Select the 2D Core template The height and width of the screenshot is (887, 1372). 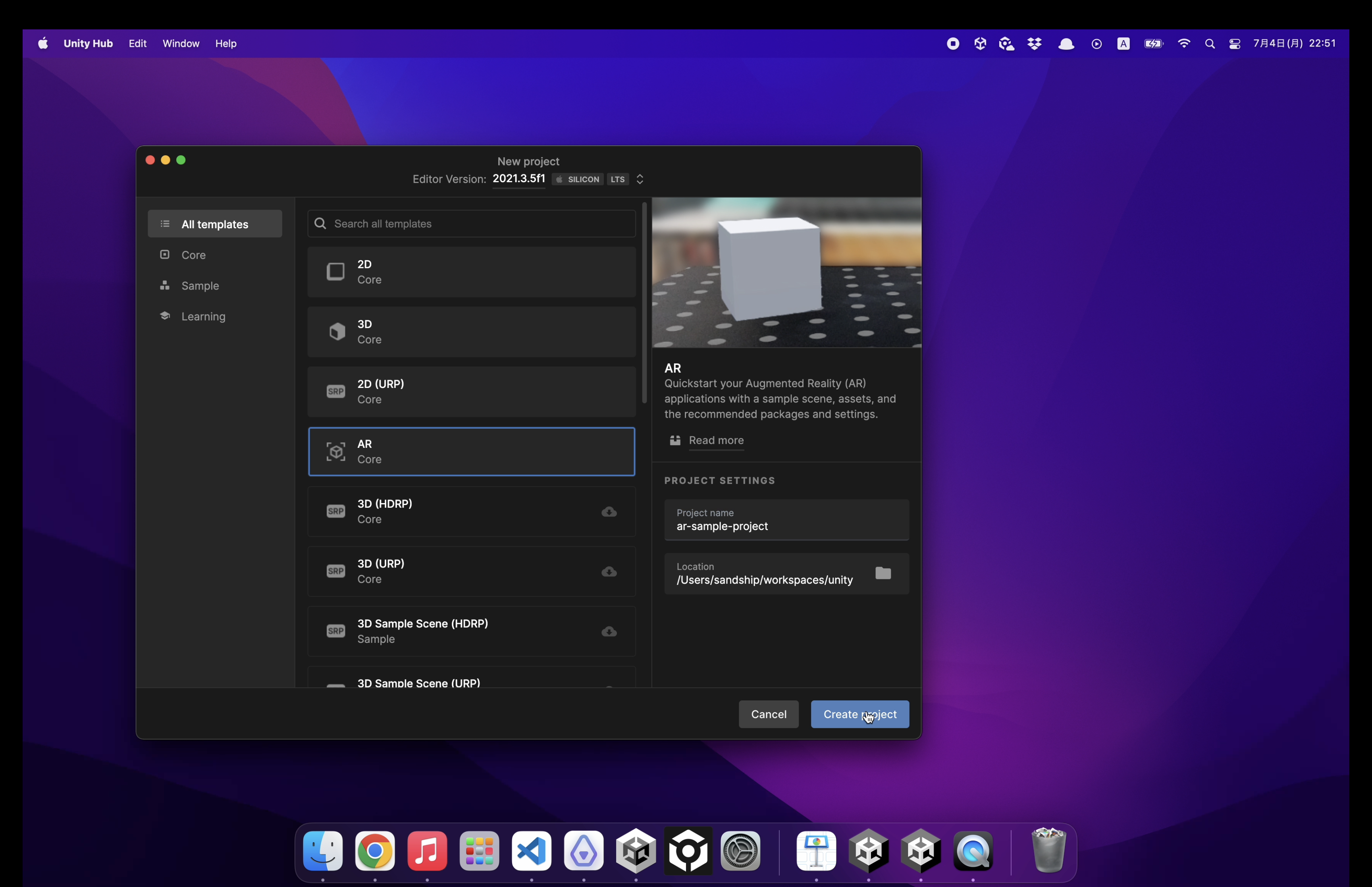click(x=471, y=272)
